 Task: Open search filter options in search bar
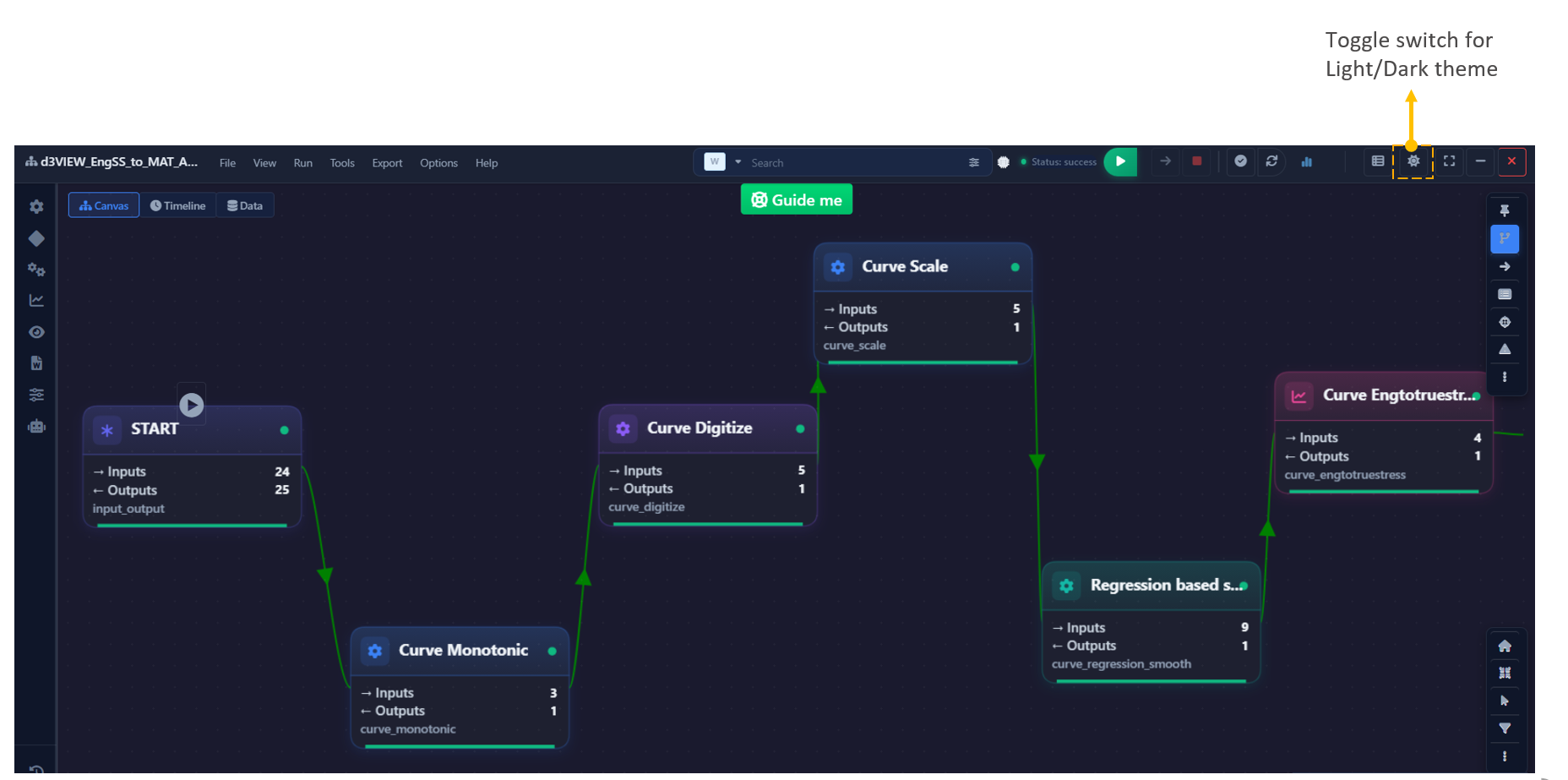[974, 162]
